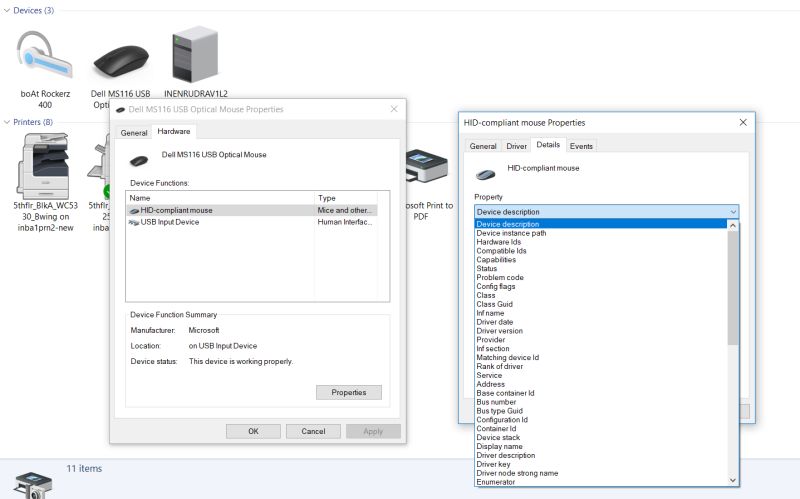Click the USB Input Device row icon
This screenshot has height=499, width=800.
point(134,222)
